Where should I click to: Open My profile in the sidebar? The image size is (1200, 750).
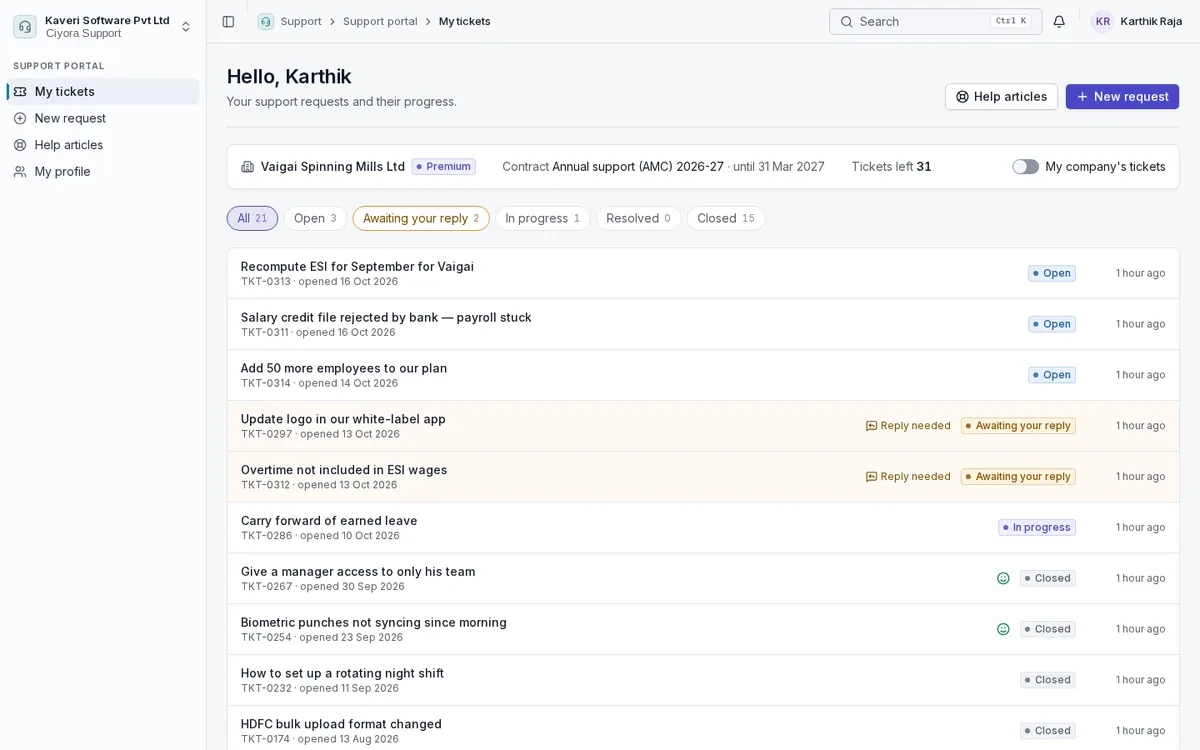coord(103,172)
